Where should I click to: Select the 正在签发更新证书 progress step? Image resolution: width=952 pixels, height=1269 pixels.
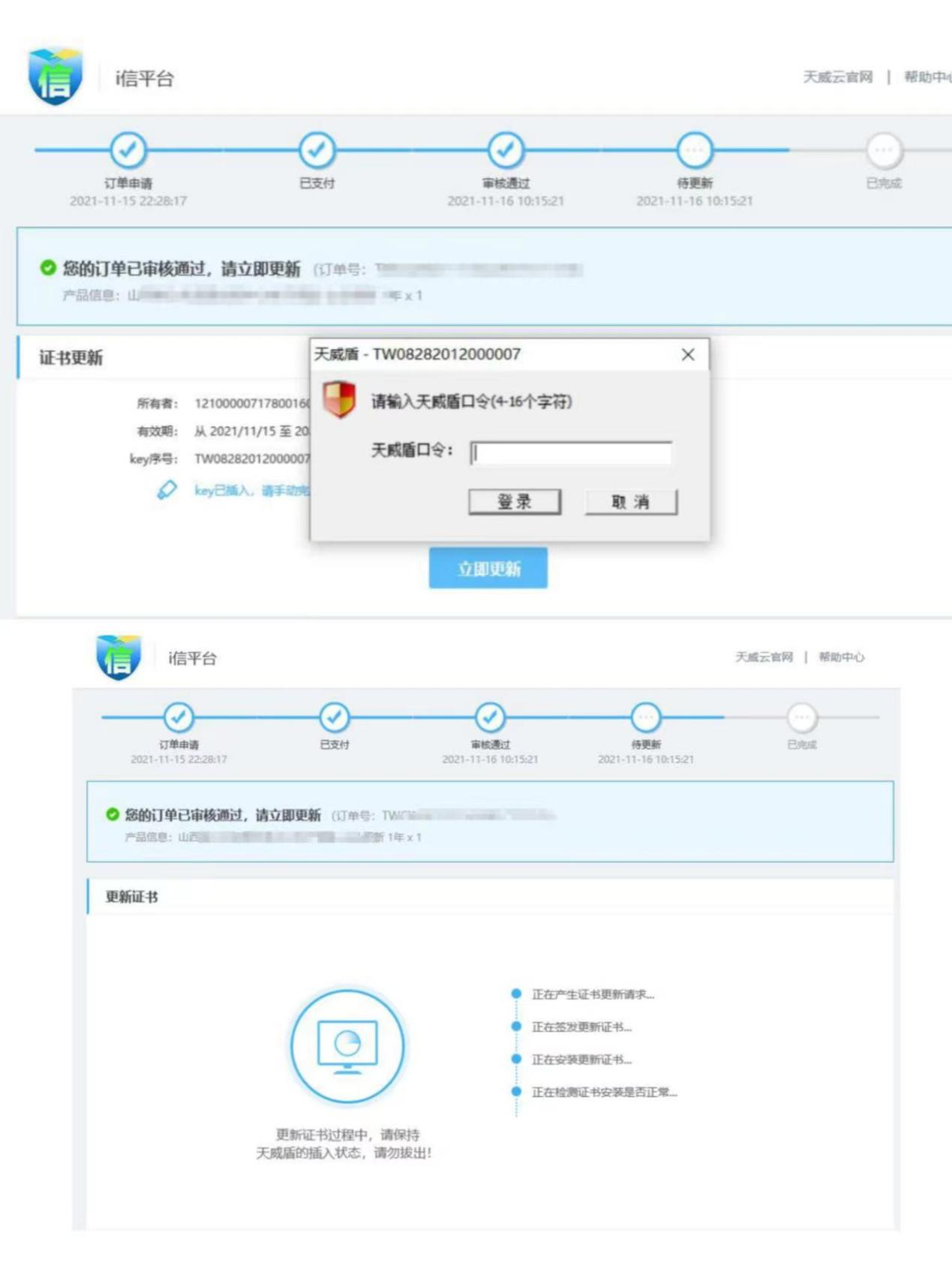point(581,1027)
